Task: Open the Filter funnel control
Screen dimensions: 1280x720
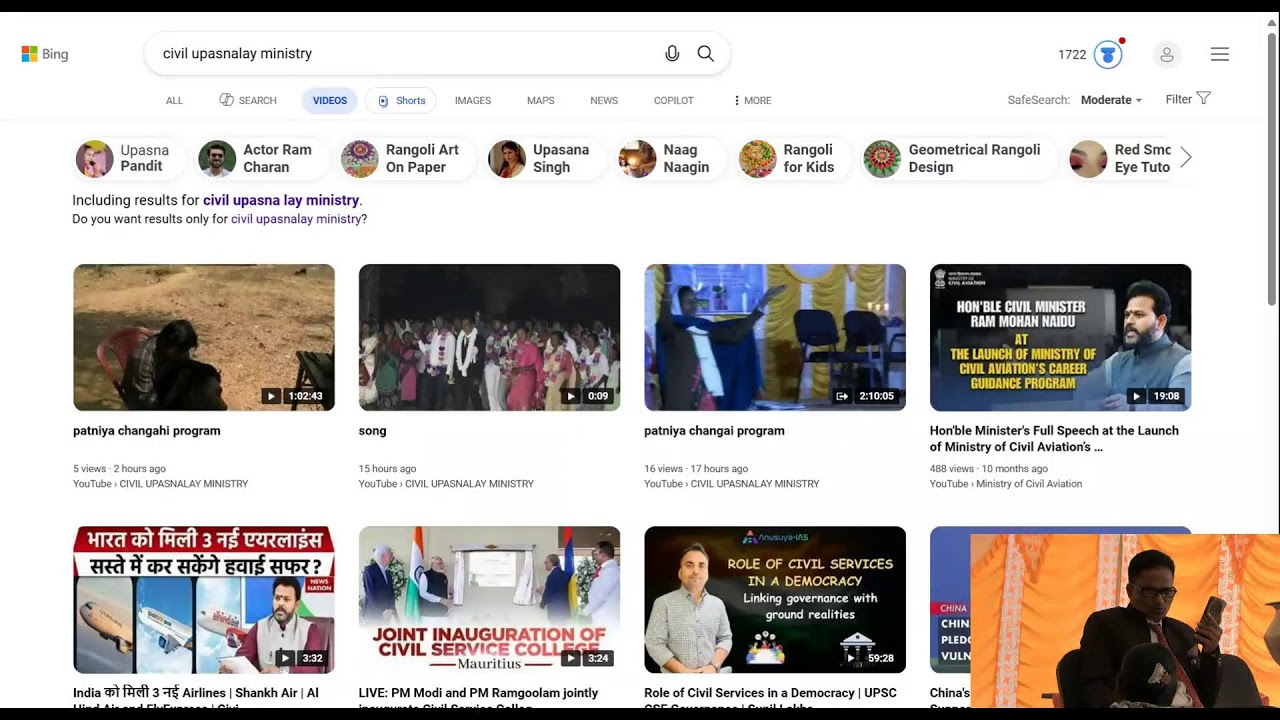Action: pos(1188,99)
